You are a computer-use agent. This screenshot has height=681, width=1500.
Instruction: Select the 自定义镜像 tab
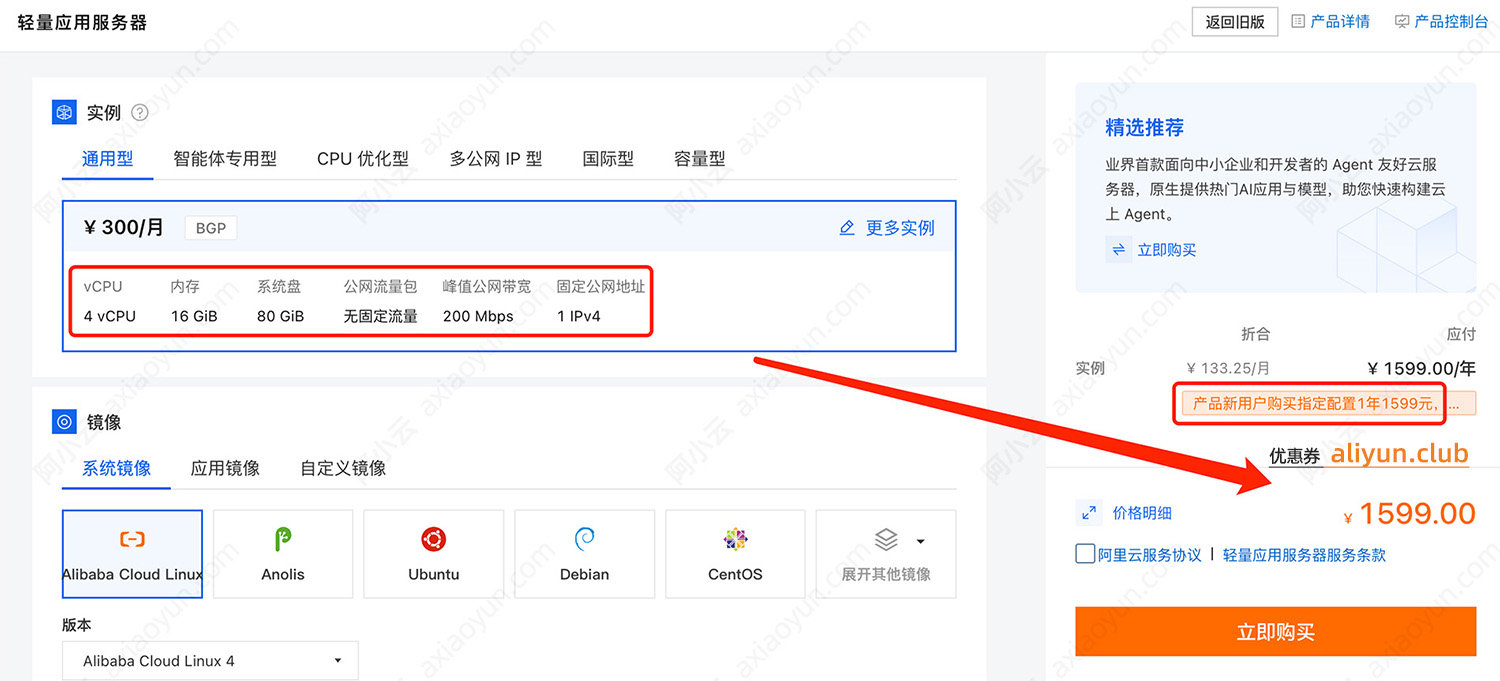(343, 468)
